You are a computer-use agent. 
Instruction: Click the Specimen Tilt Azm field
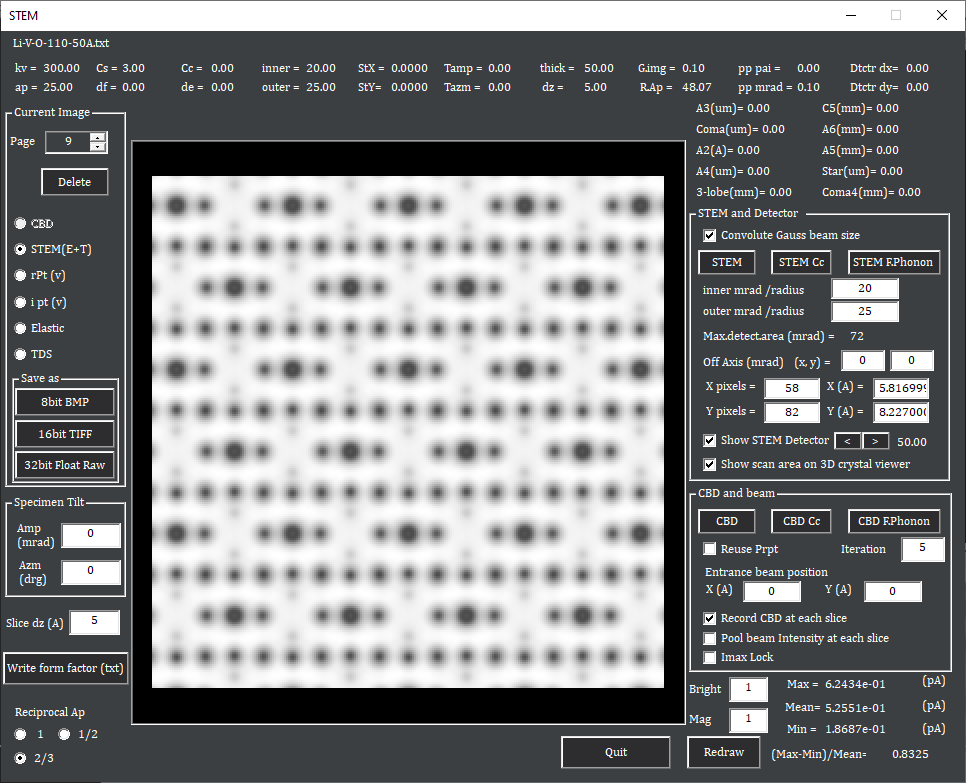pos(91,572)
